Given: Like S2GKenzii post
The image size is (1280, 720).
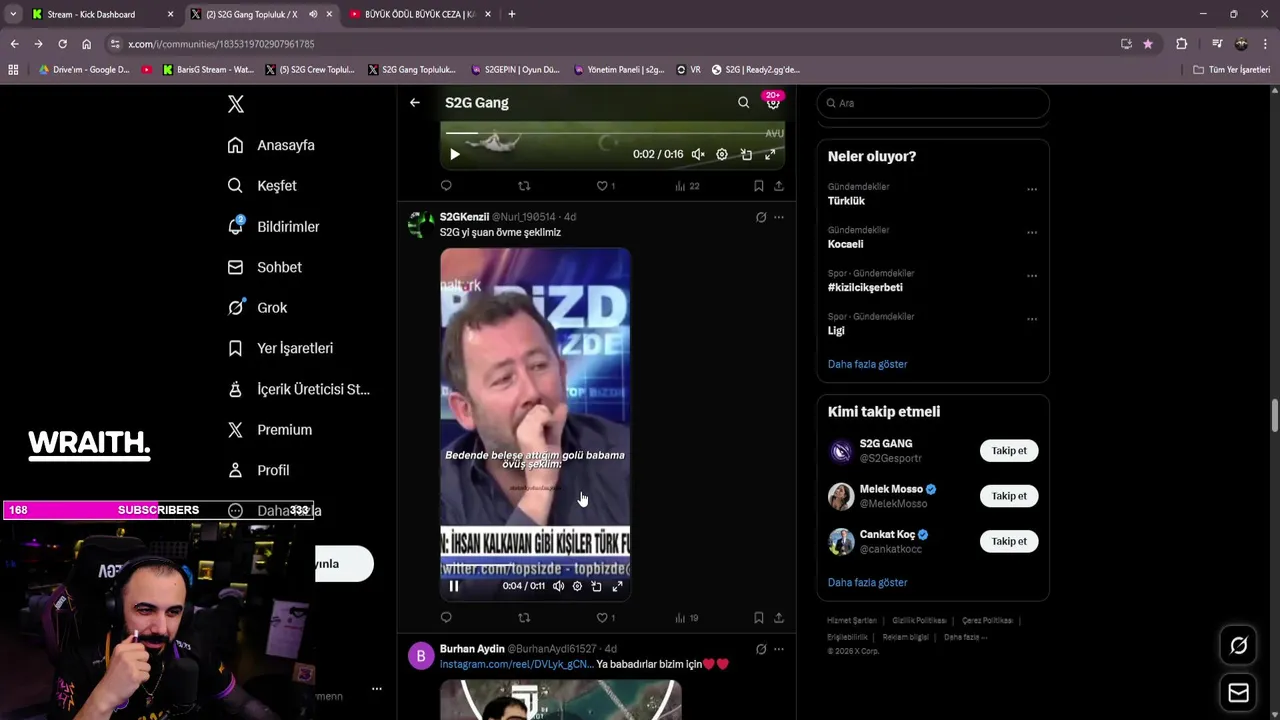Looking at the screenshot, I should coord(605,618).
